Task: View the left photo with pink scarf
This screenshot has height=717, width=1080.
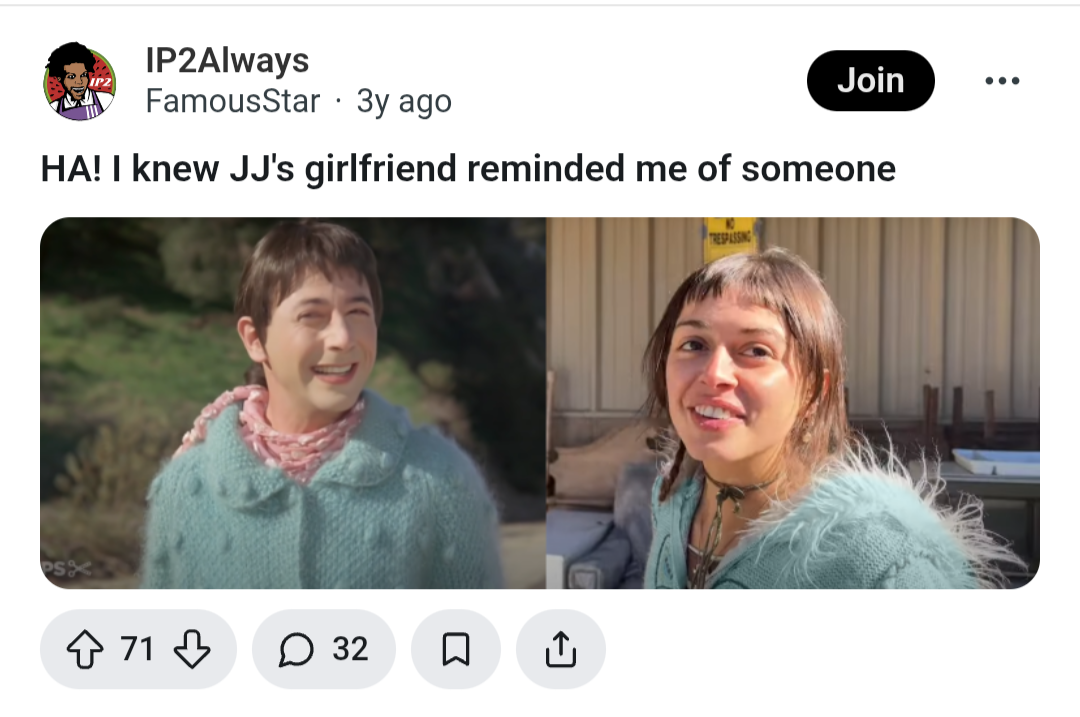Action: 293,403
